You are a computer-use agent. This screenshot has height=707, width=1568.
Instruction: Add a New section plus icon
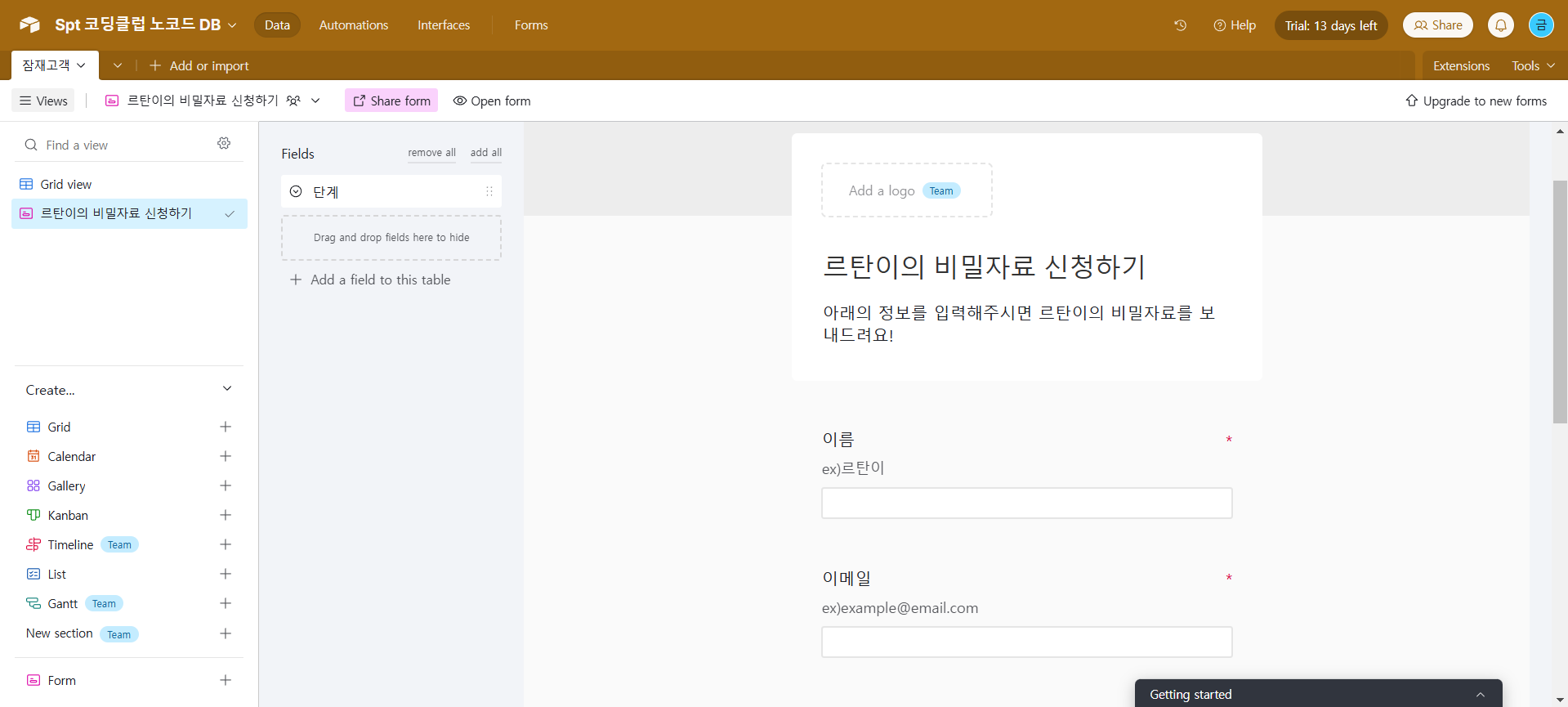[x=226, y=633]
